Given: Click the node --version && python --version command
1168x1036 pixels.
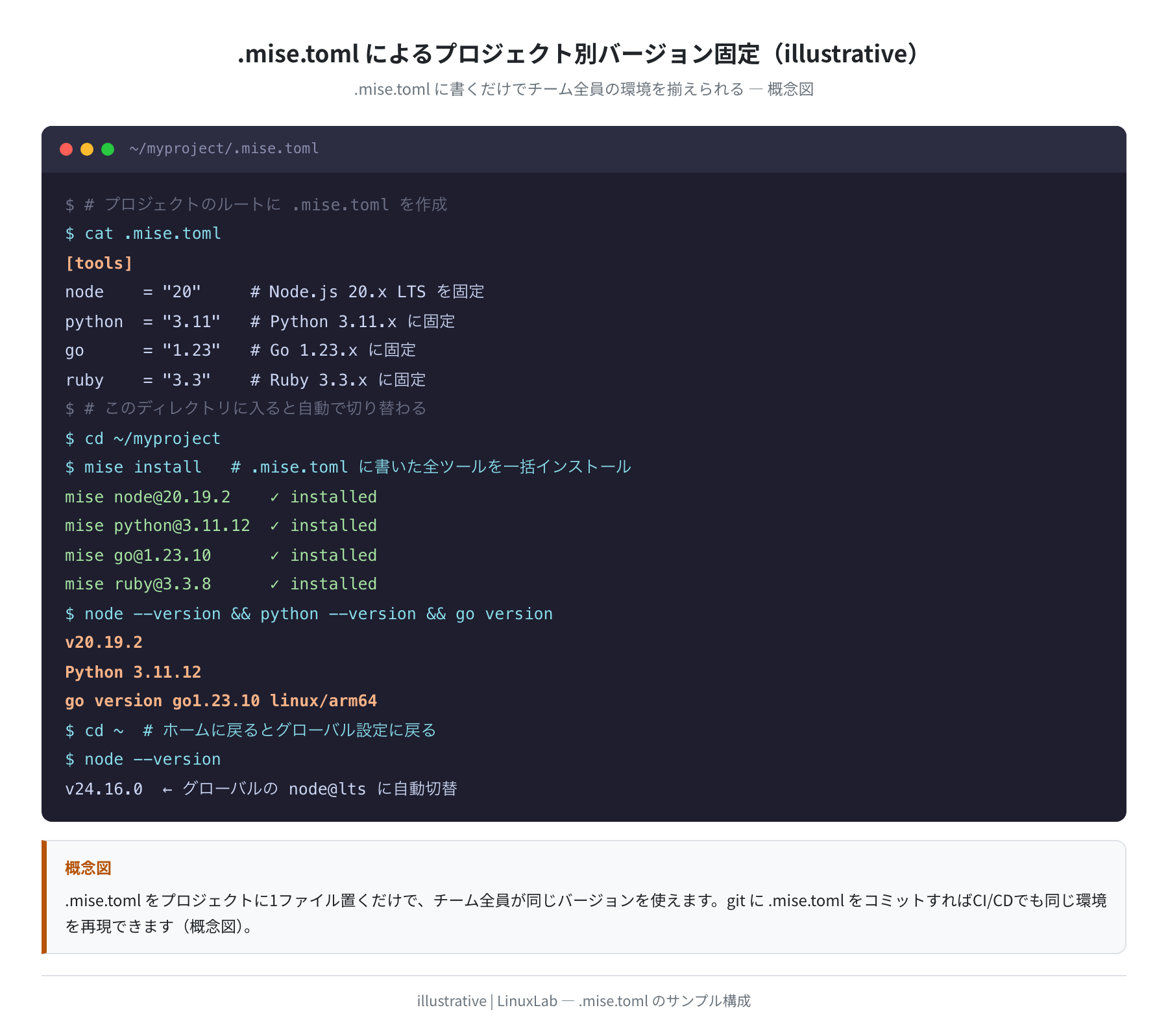Looking at the screenshot, I should [x=309, y=613].
